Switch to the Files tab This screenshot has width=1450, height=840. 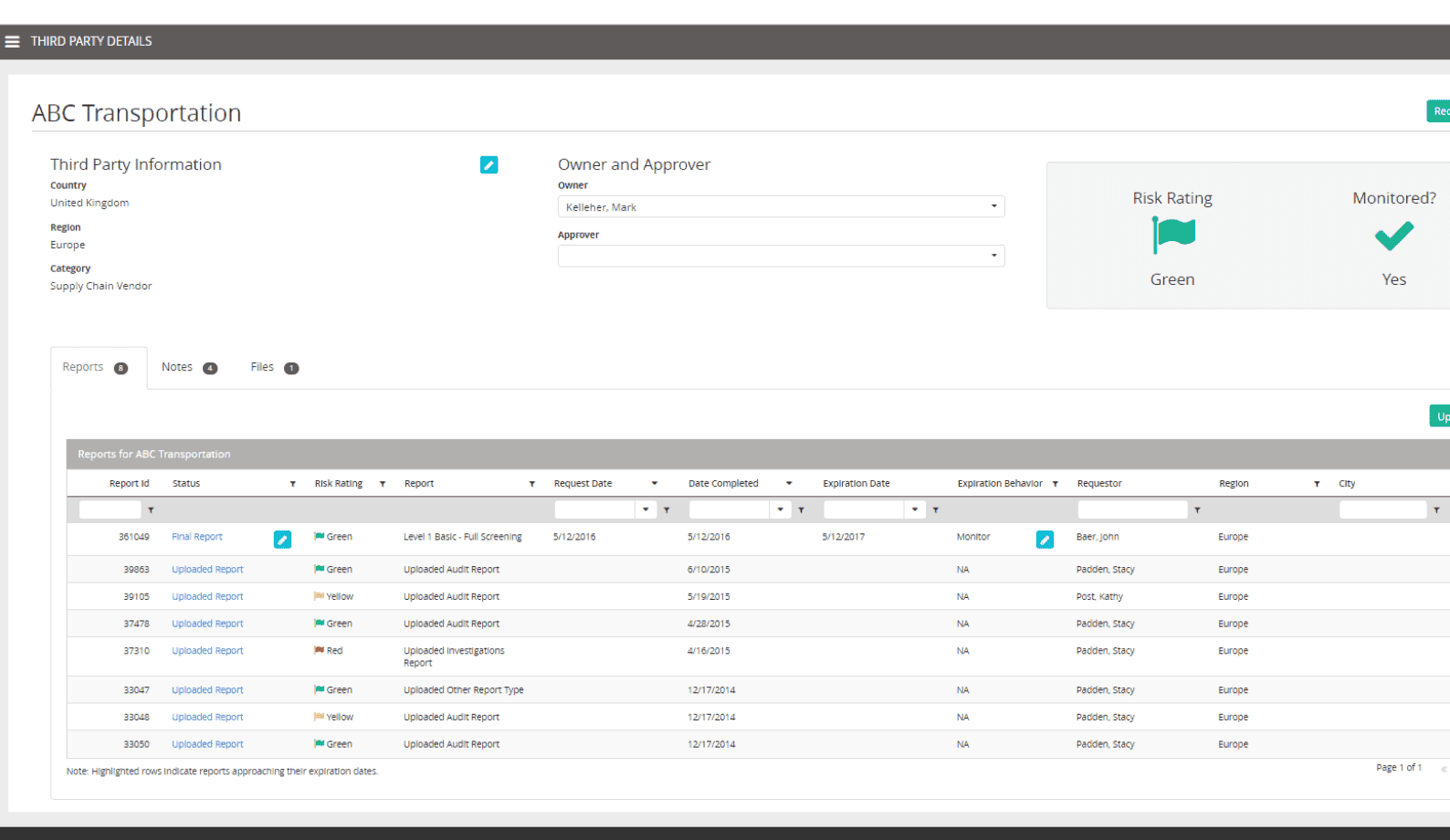pyautogui.click(x=273, y=367)
